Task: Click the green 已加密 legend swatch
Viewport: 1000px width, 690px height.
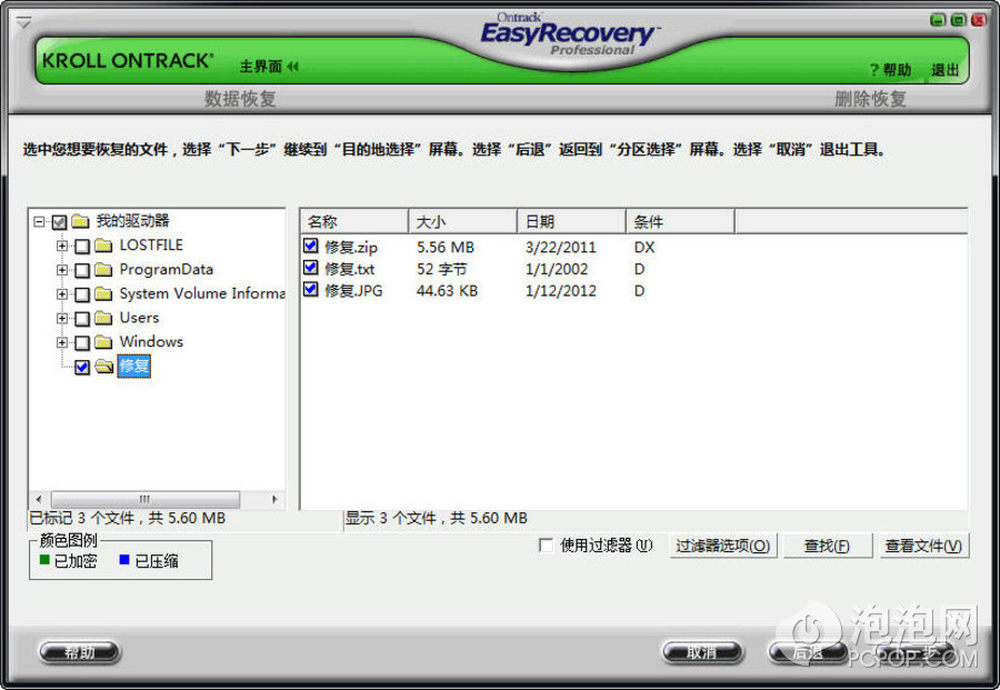Action: [x=45, y=560]
